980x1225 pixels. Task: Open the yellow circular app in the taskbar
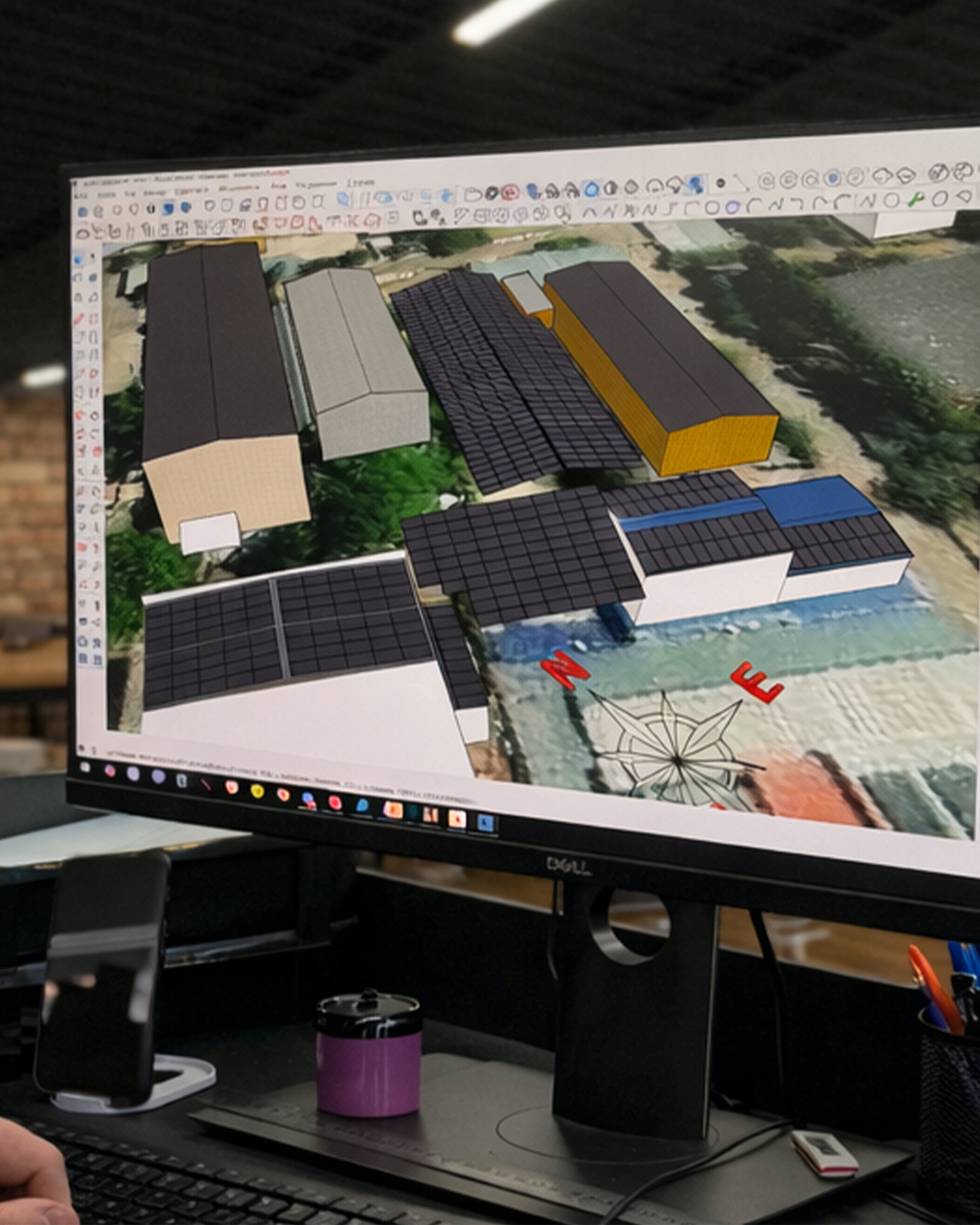(x=257, y=791)
